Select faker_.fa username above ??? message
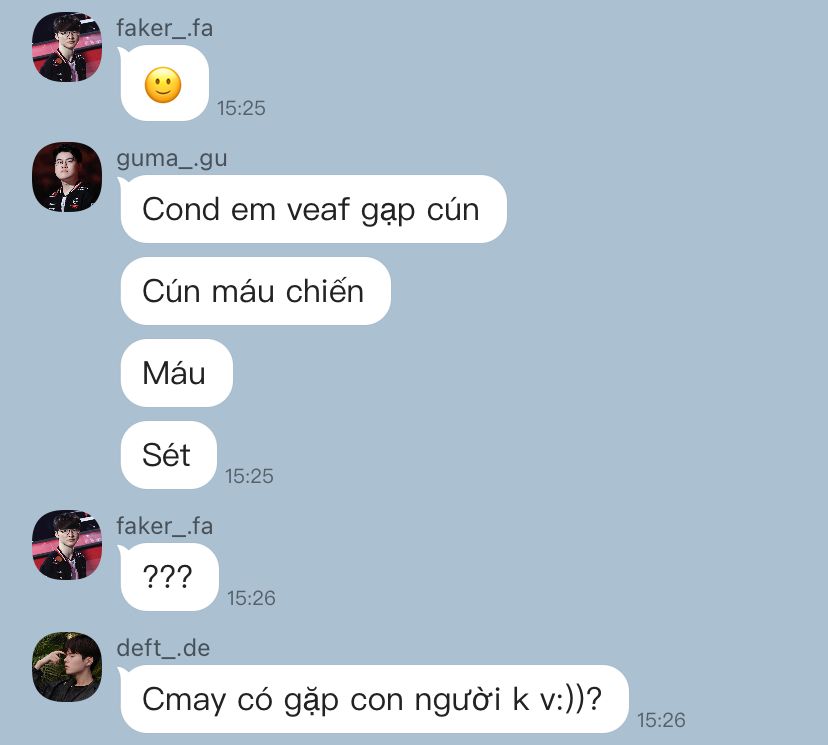Screen dimensions: 828x745 pyautogui.click(x=165, y=526)
